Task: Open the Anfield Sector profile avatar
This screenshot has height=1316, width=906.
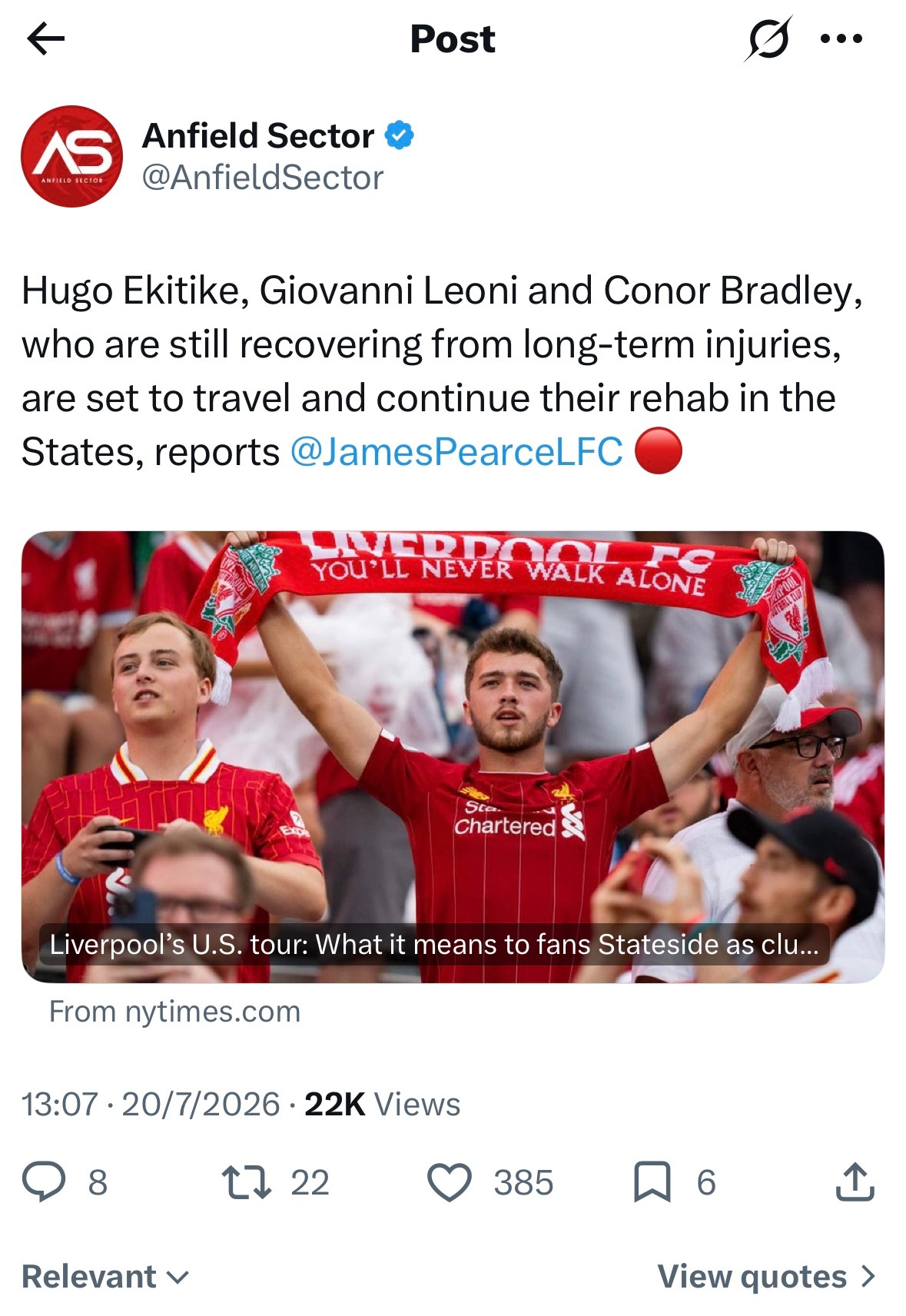Action: pyautogui.click(x=71, y=156)
